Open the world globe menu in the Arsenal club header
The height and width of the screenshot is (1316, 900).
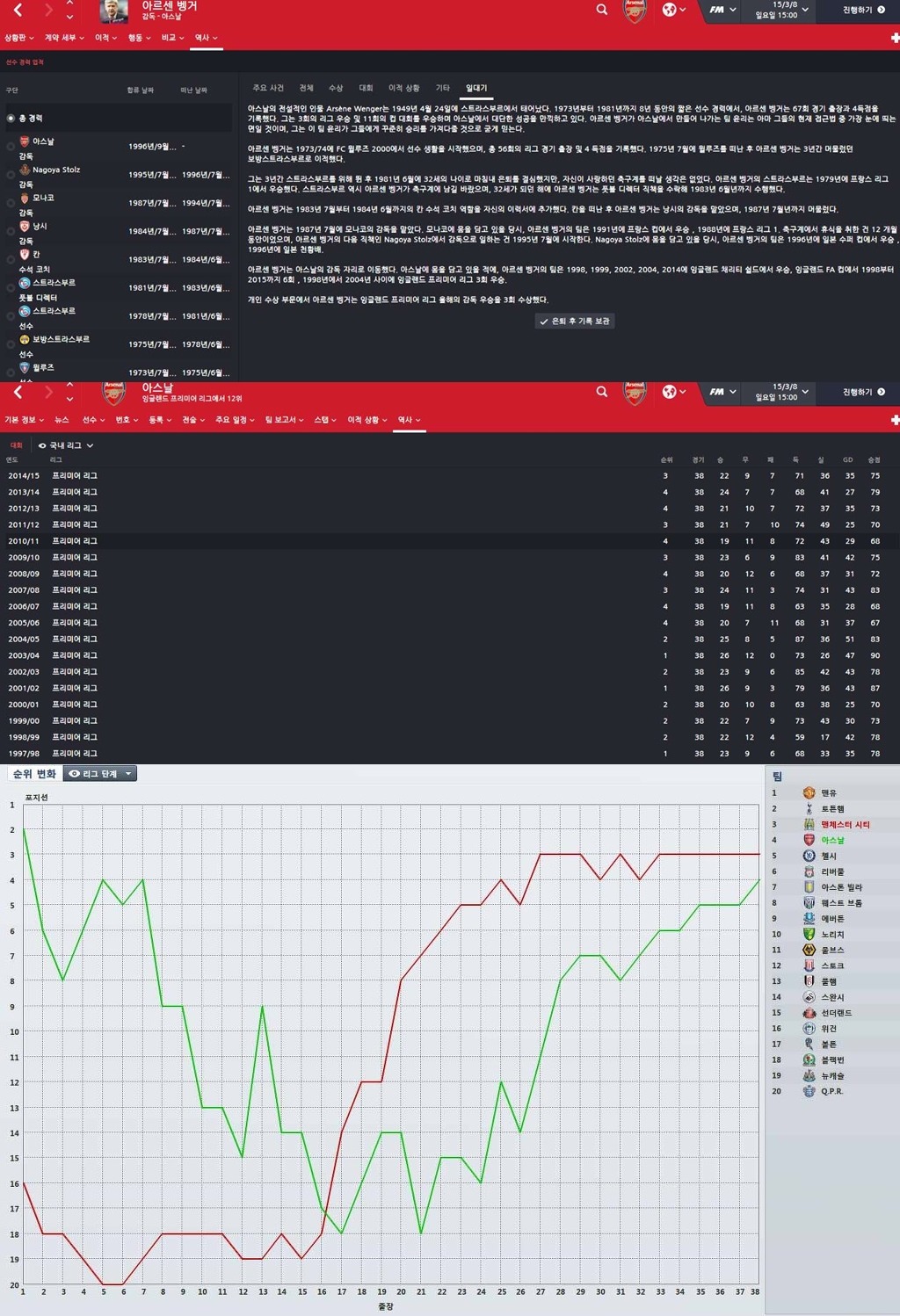pyautogui.click(x=674, y=391)
